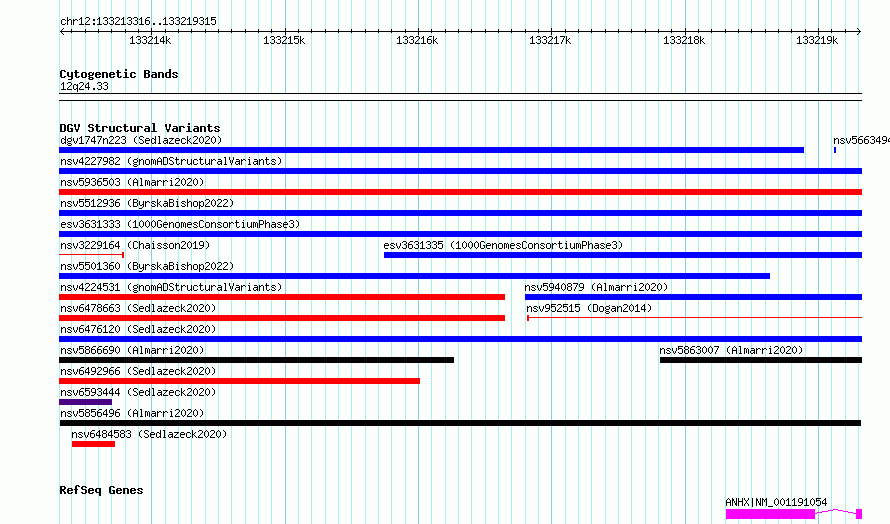Click the right arrow of the ruler
Image resolution: width=890 pixels, height=524 pixels.
[x=859, y=32]
